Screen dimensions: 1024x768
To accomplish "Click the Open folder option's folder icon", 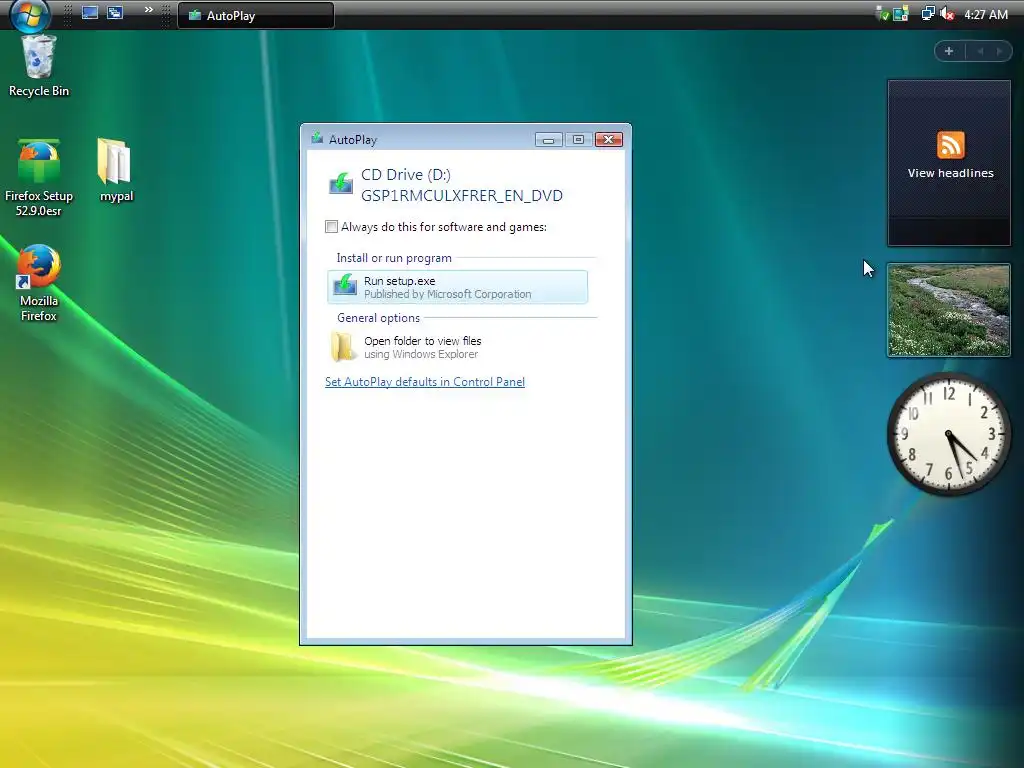I will click(x=343, y=346).
